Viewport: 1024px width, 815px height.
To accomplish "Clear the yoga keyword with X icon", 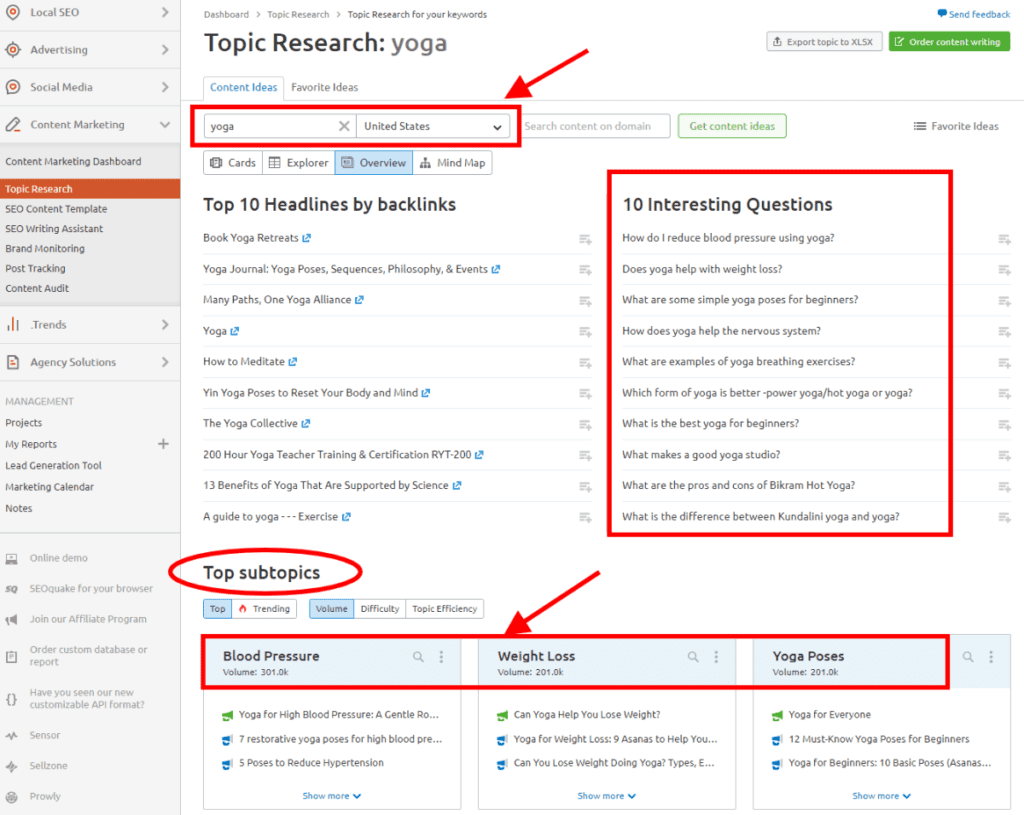I will pos(344,126).
